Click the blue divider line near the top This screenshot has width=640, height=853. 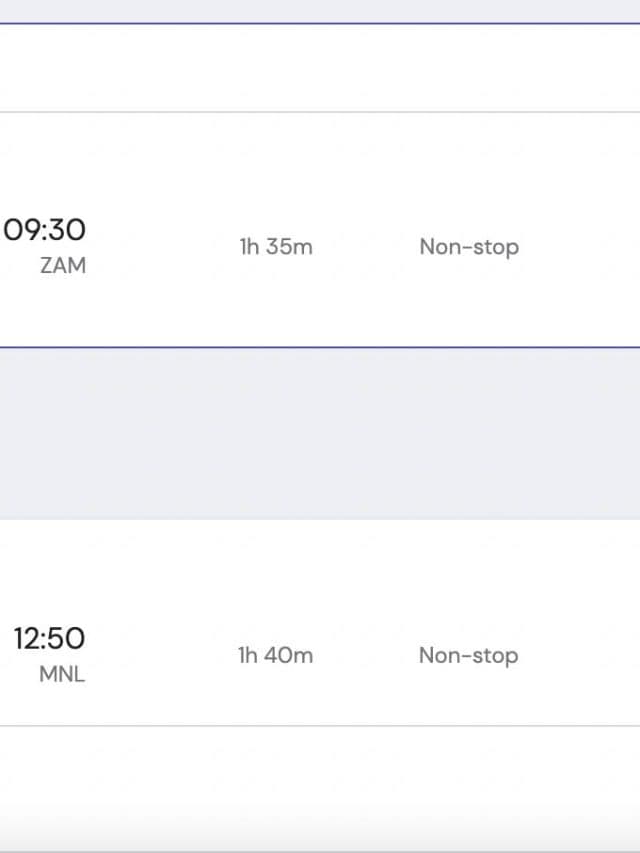(320, 23)
